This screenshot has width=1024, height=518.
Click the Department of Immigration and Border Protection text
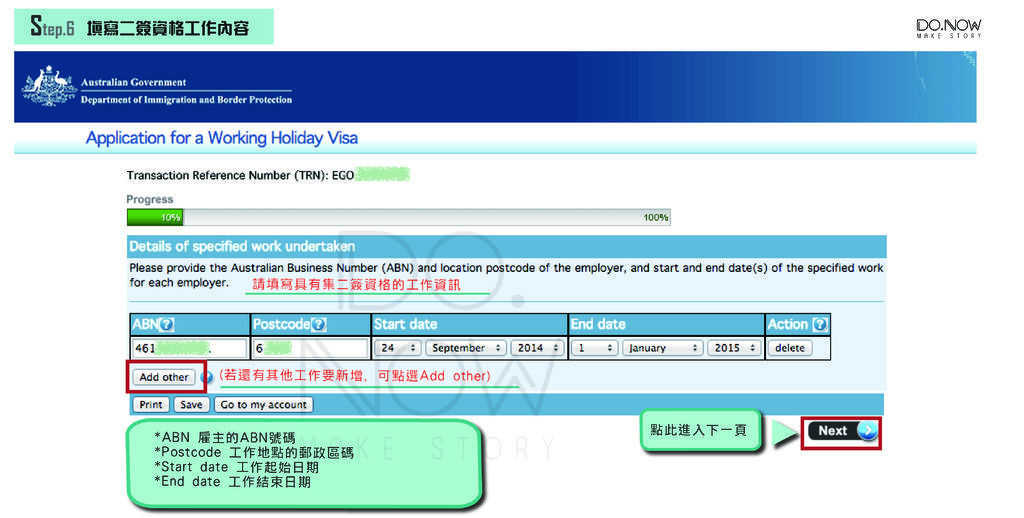tap(186, 100)
